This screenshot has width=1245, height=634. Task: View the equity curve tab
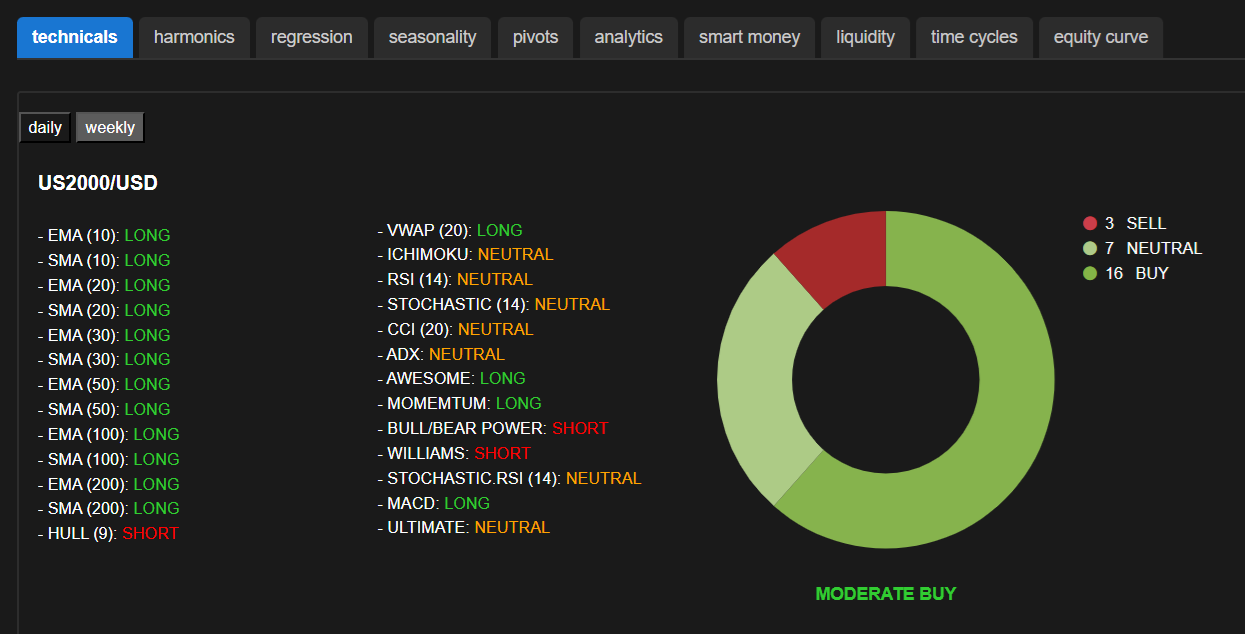(x=1100, y=37)
